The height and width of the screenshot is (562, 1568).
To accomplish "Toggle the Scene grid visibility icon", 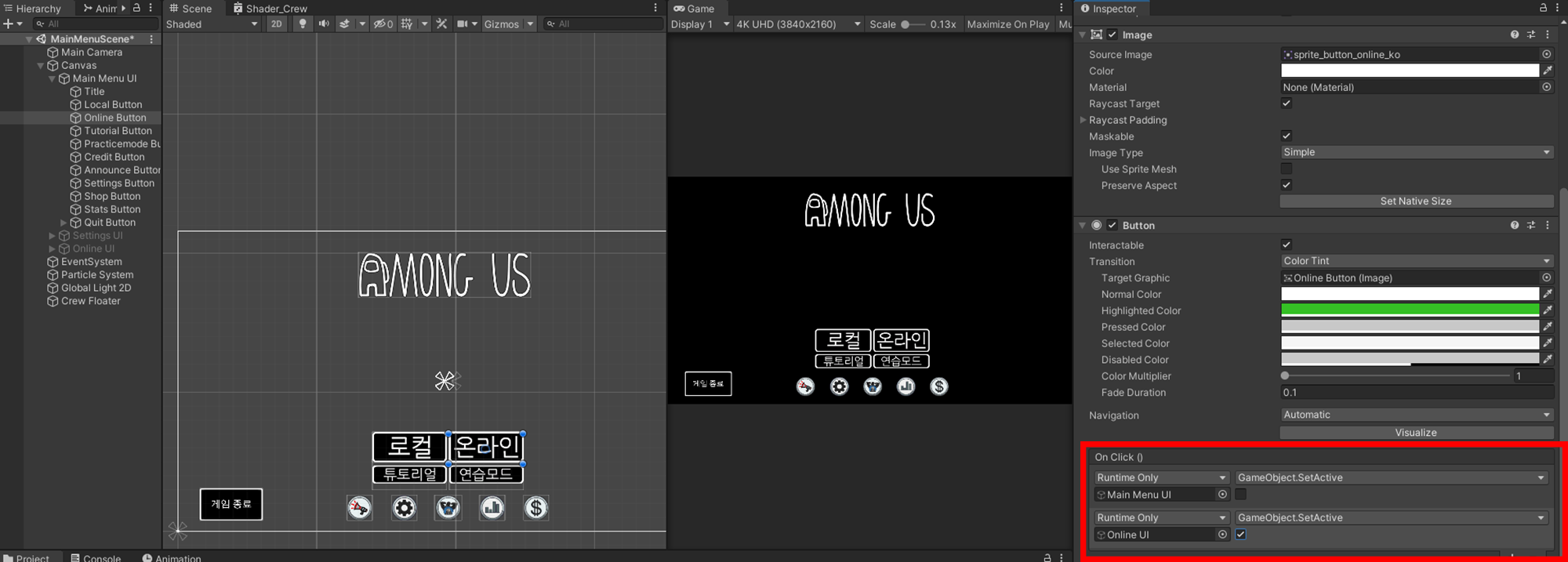I will pyautogui.click(x=406, y=24).
